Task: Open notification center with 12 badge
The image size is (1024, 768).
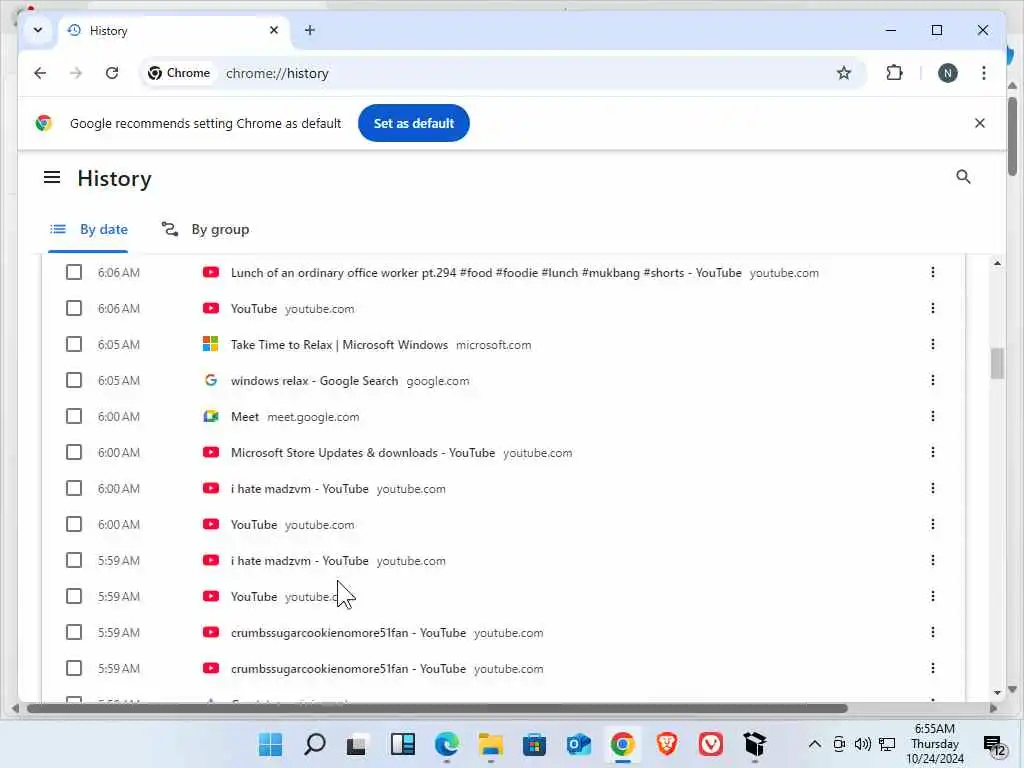Action: [x=995, y=745]
